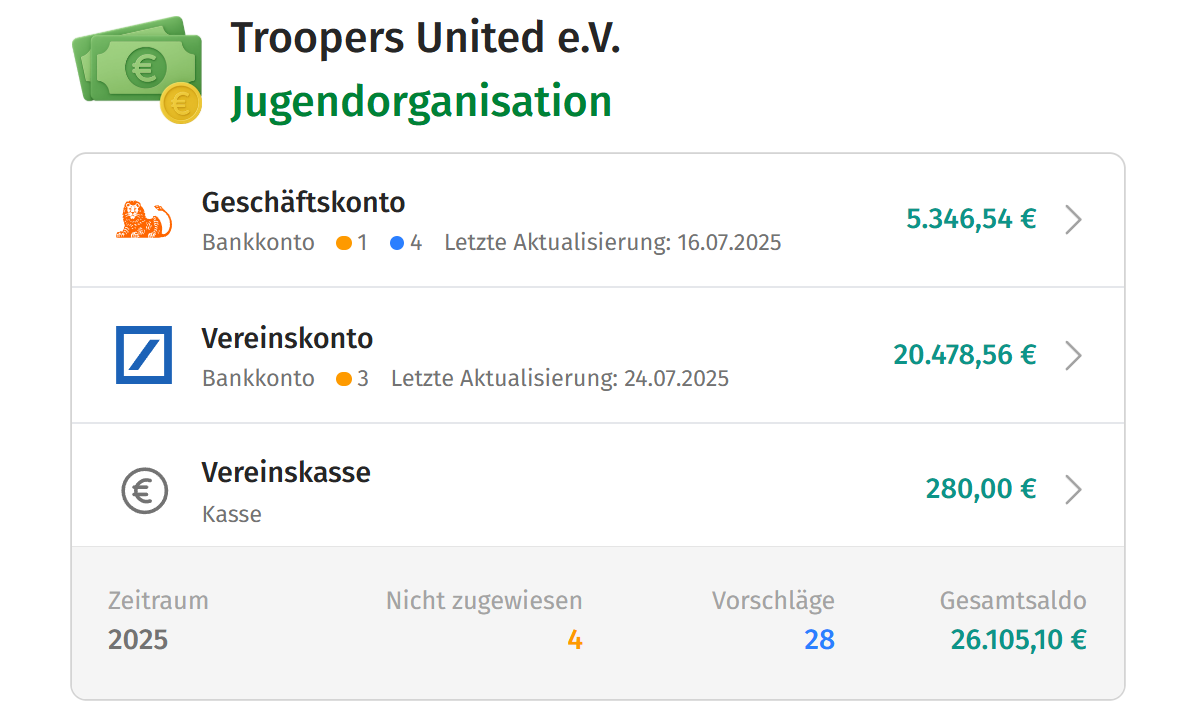This screenshot has height=710, width=1200.
Task: Click the Vereinskasse balance of 280,00 €
Action: pyautogui.click(x=980, y=489)
